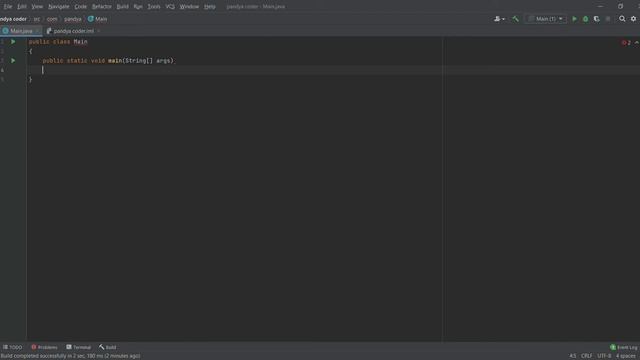Click the src breadcrumb segment
This screenshot has height=360, width=640.
pos(37,19)
